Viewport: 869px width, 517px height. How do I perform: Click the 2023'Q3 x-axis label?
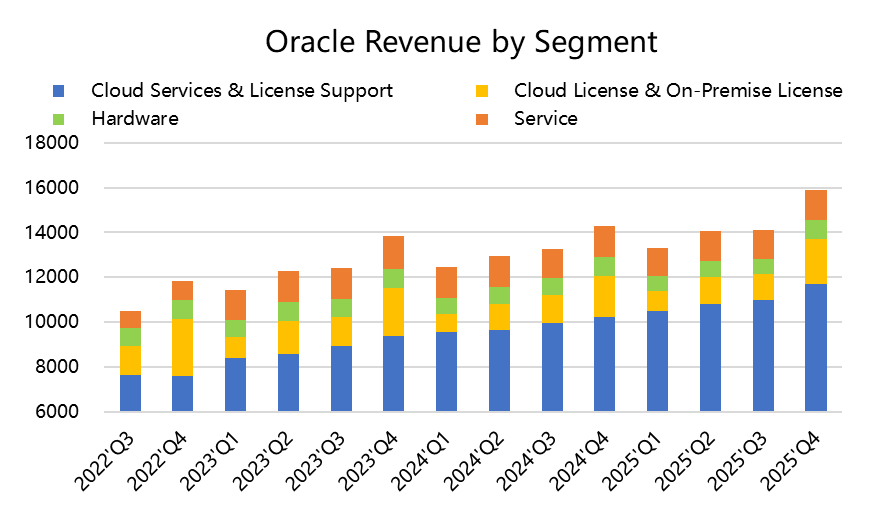tap(316, 462)
